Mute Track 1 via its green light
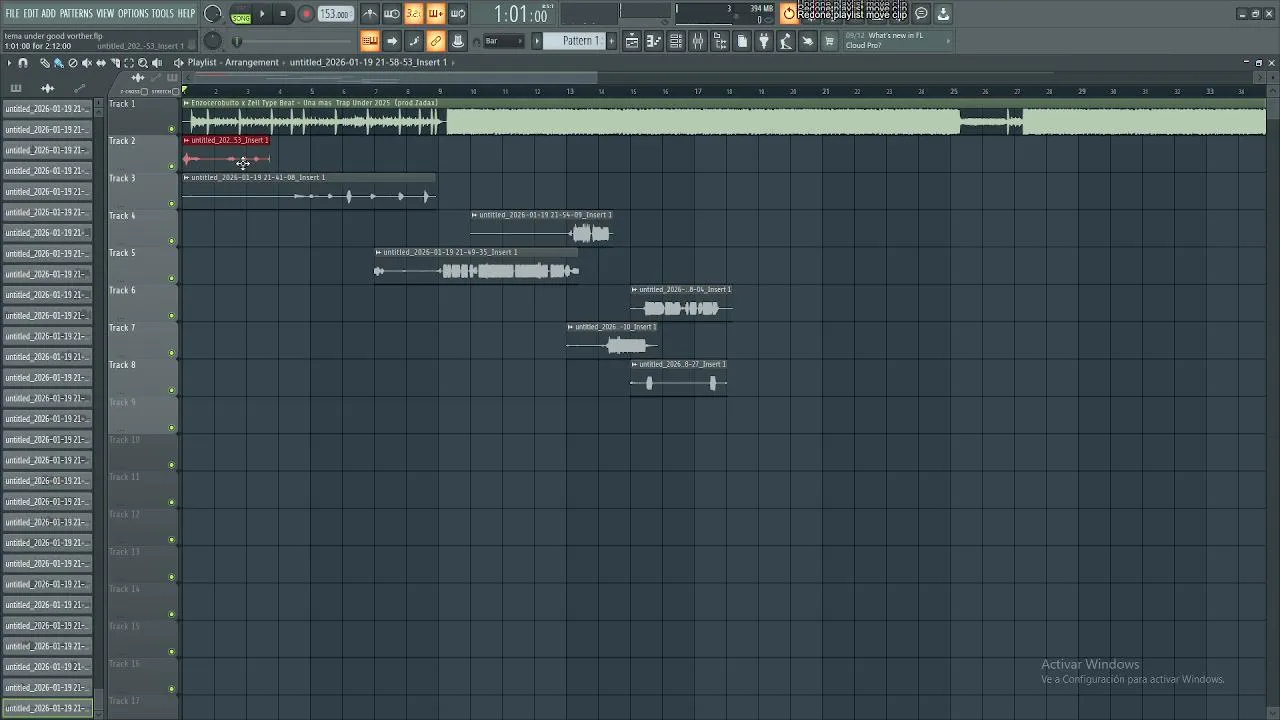This screenshot has height=720, width=1280. point(172,129)
